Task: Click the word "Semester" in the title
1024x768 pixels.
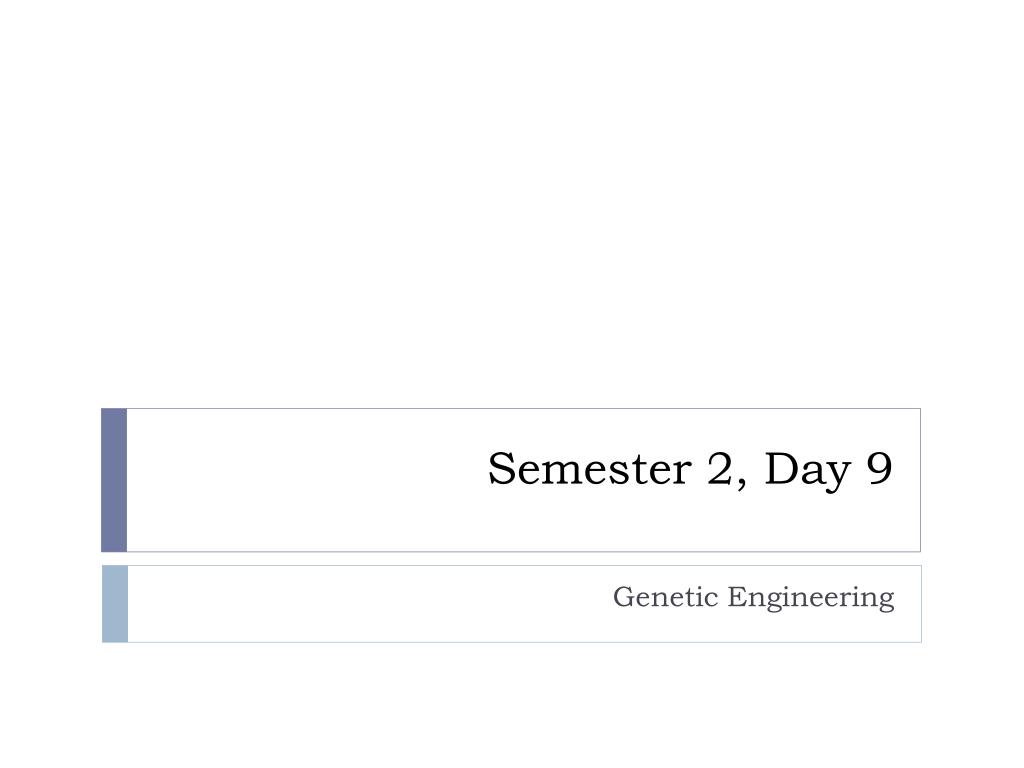Action: click(x=590, y=468)
